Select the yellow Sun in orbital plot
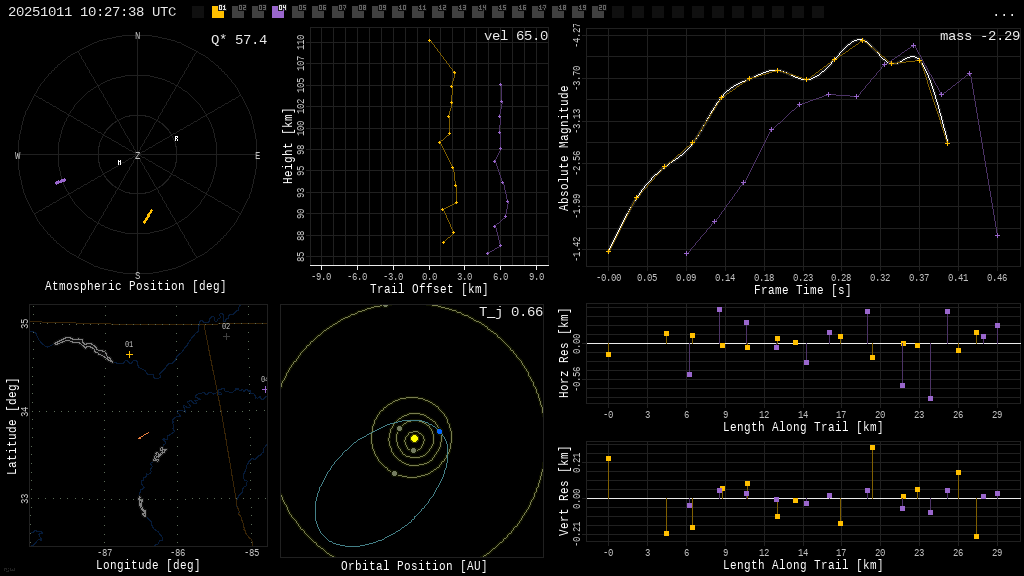This screenshot has width=1024, height=576. tap(414, 438)
